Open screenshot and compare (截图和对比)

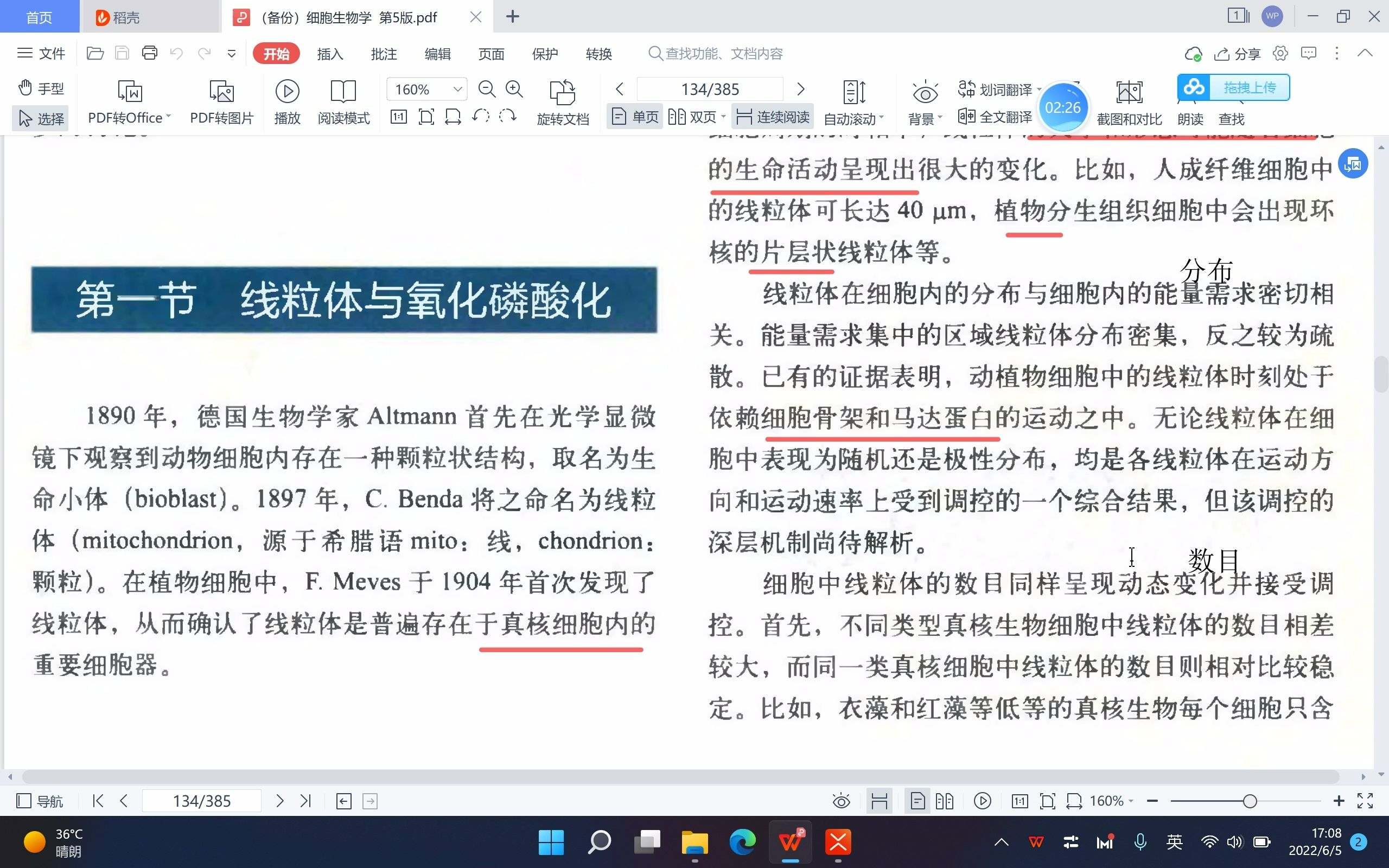click(1129, 102)
